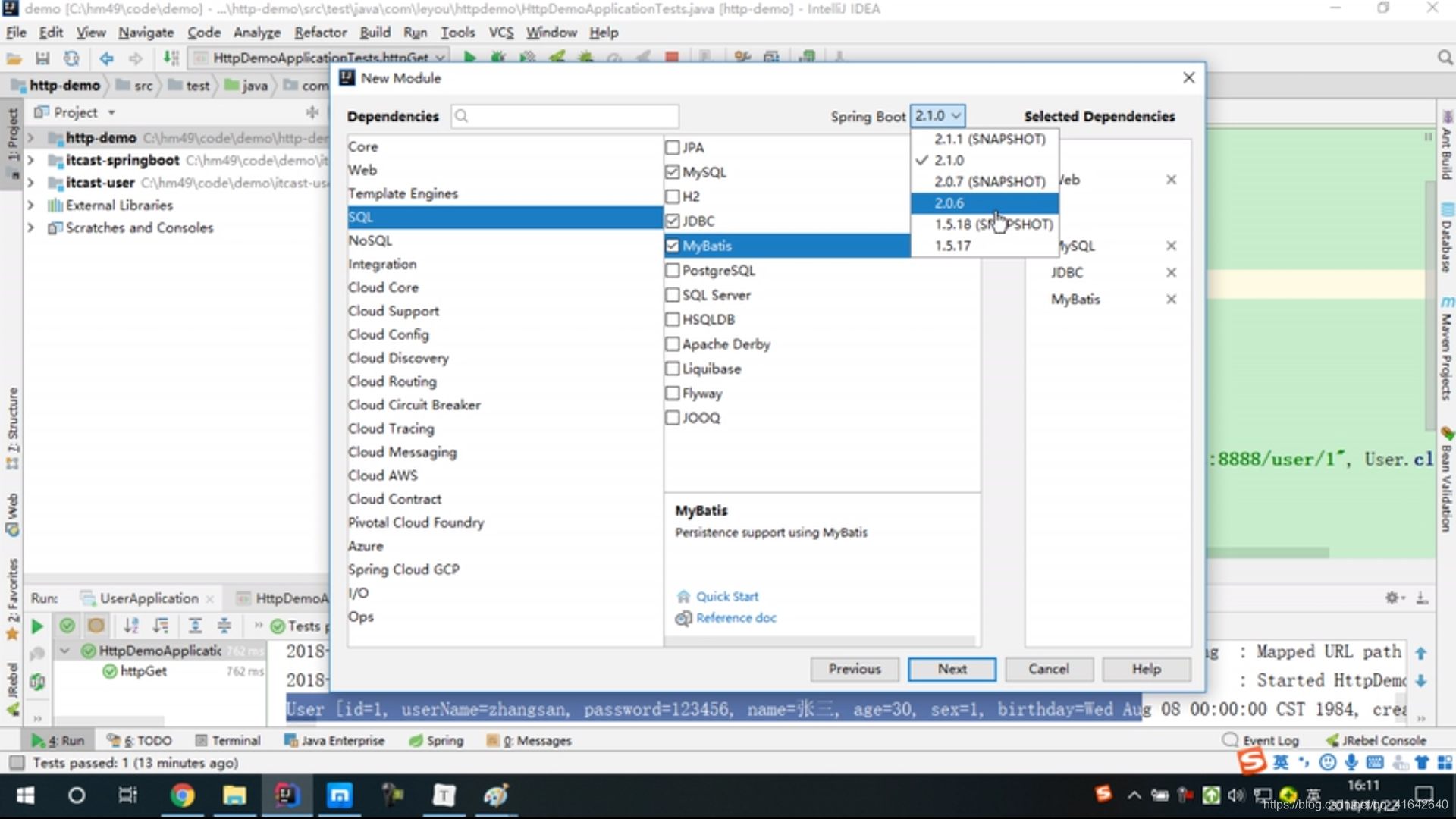The height and width of the screenshot is (819, 1456).
Task: Open the MyBatis Quick Start link
Action: (727, 596)
